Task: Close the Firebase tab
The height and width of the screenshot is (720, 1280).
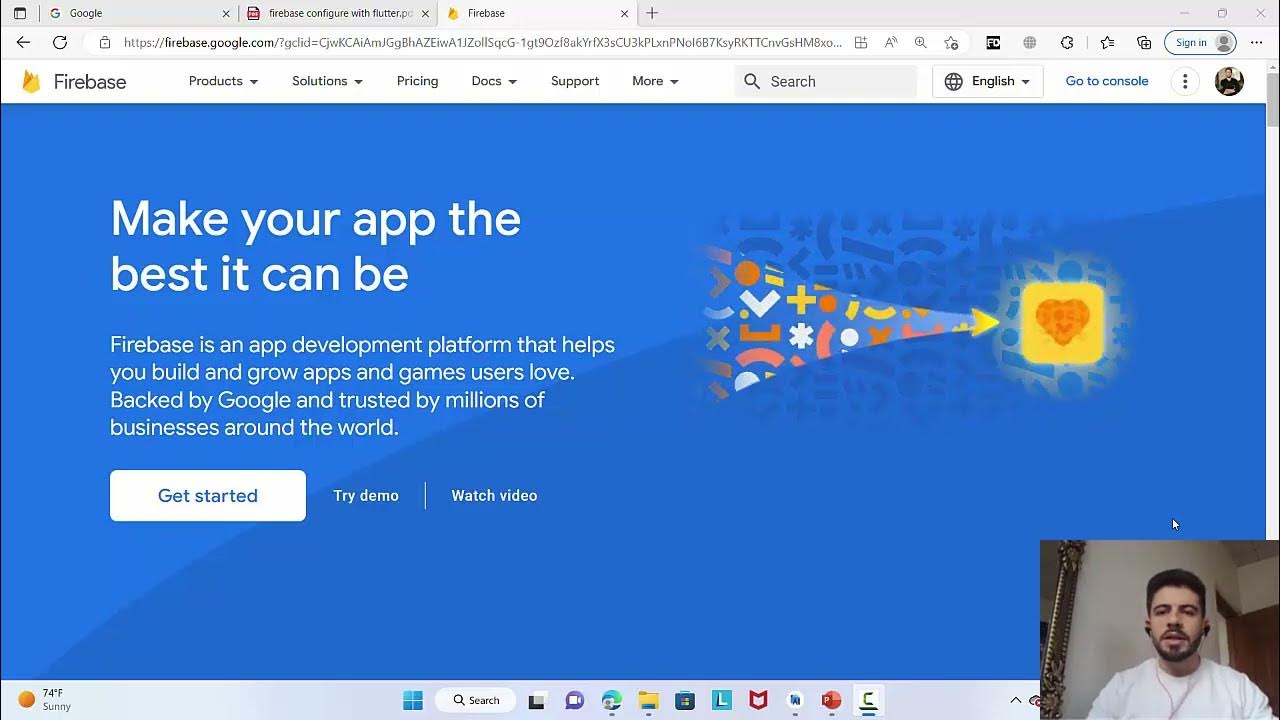Action: (625, 13)
